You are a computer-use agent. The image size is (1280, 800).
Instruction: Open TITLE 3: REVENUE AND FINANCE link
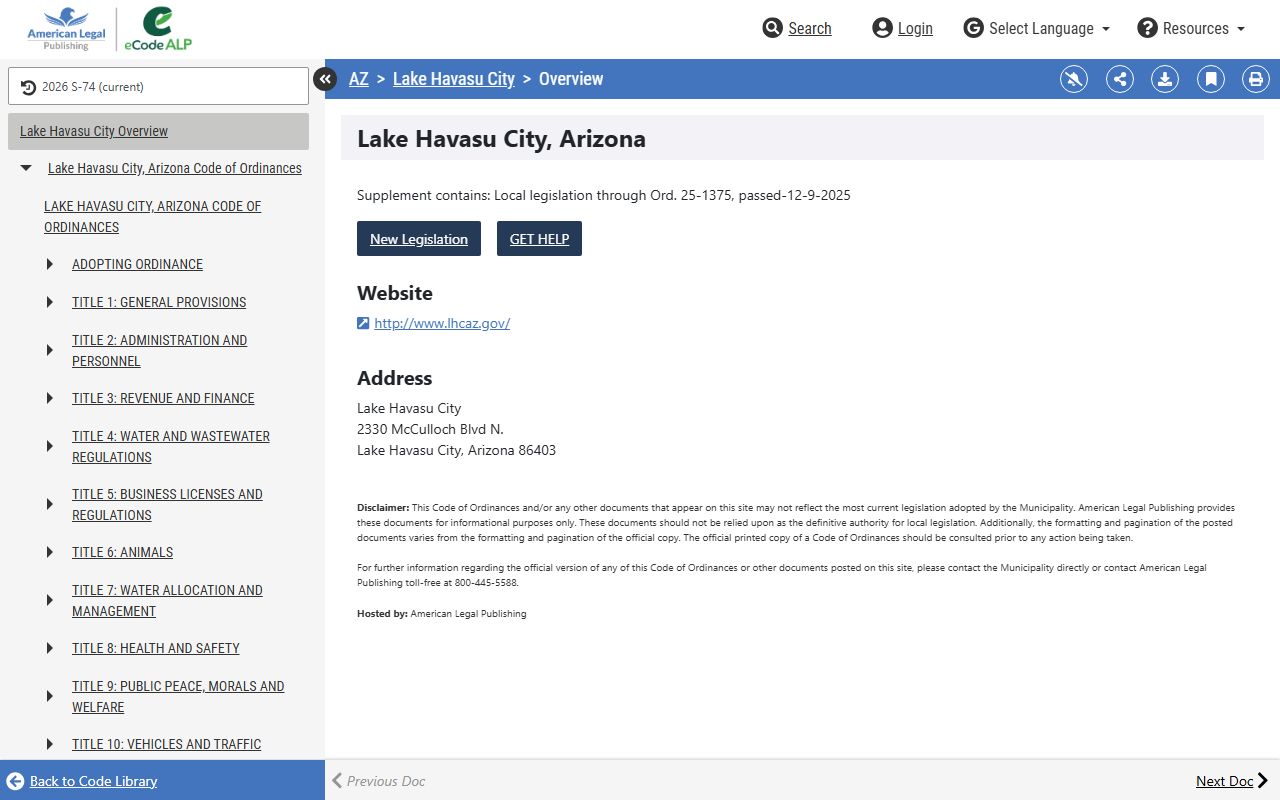(163, 399)
